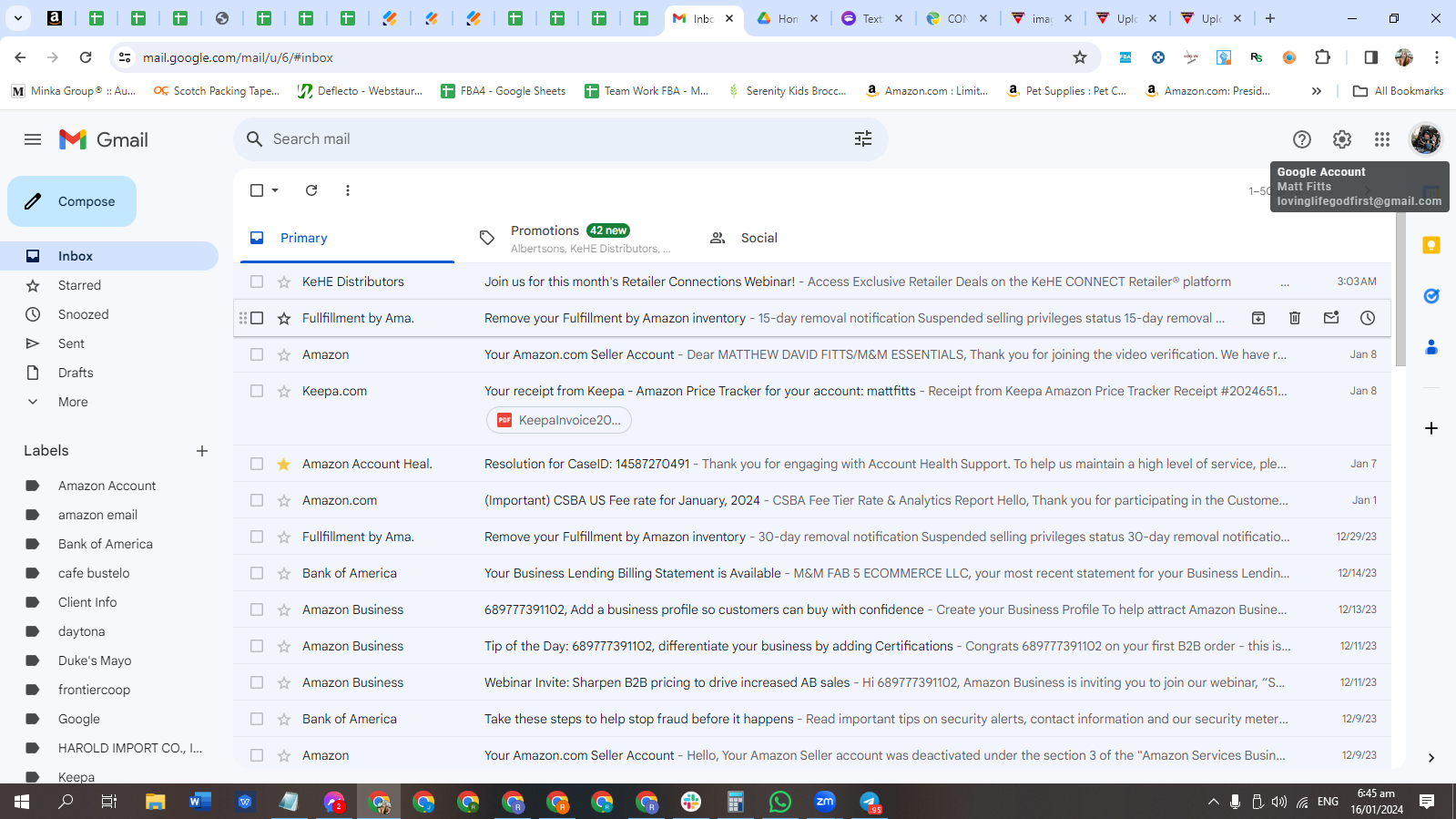Select the KeHE Distributors email checkbox
Viewport: 1456px width, 819px height.
coord(257,282)
